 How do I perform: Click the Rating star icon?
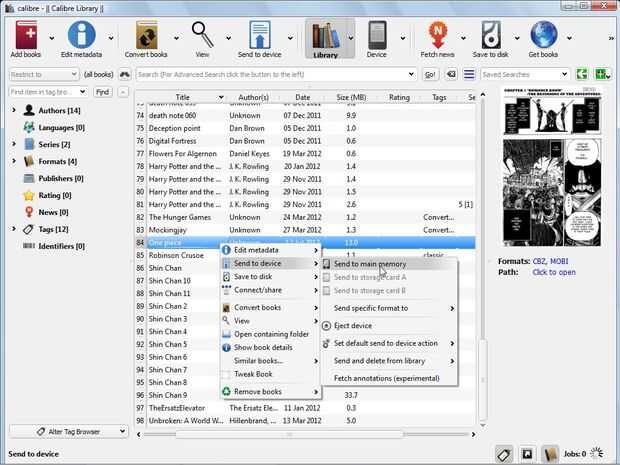pyautogui.click(x=29, y=195)
